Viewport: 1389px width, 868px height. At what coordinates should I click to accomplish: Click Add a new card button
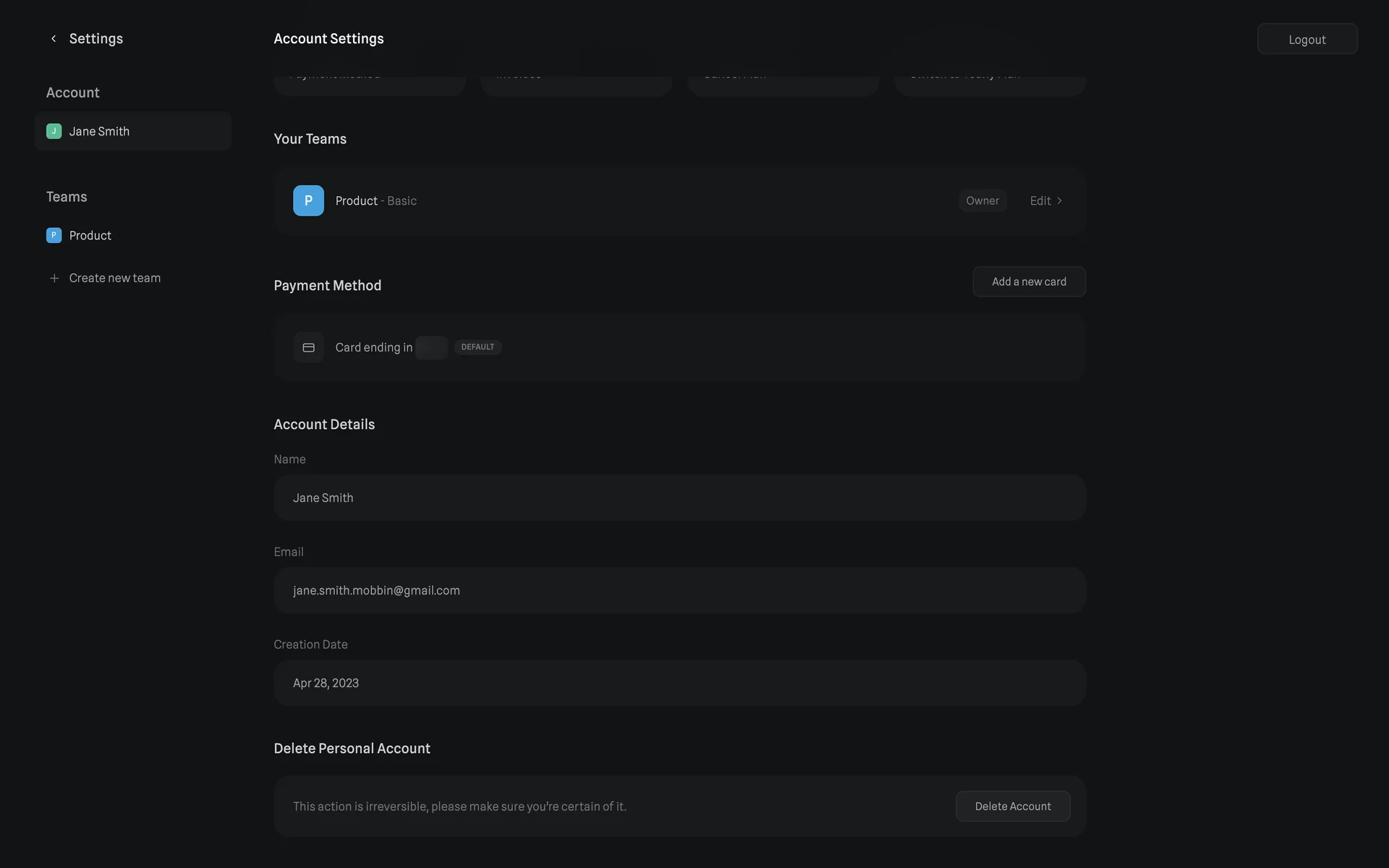pyautogui.click(x=1029, y=282)
